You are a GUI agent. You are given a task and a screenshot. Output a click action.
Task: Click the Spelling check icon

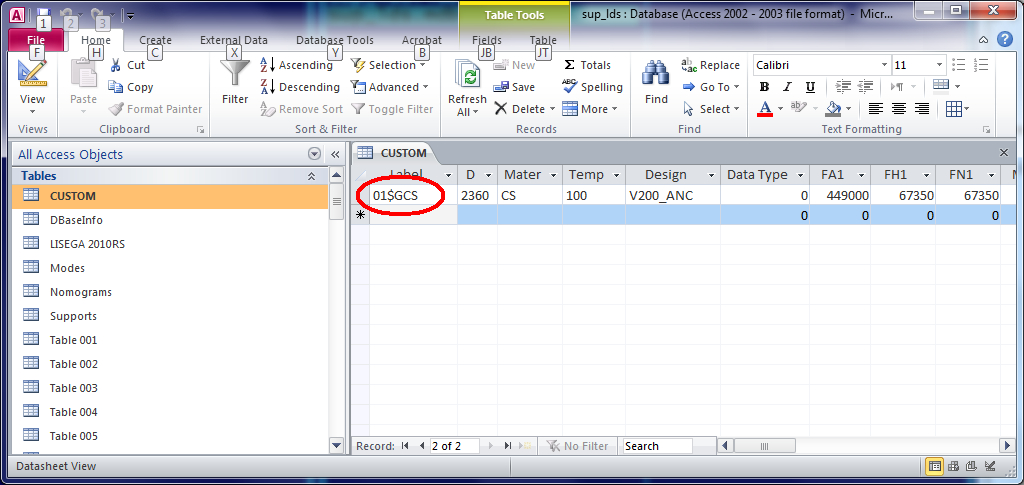[570, 87]
